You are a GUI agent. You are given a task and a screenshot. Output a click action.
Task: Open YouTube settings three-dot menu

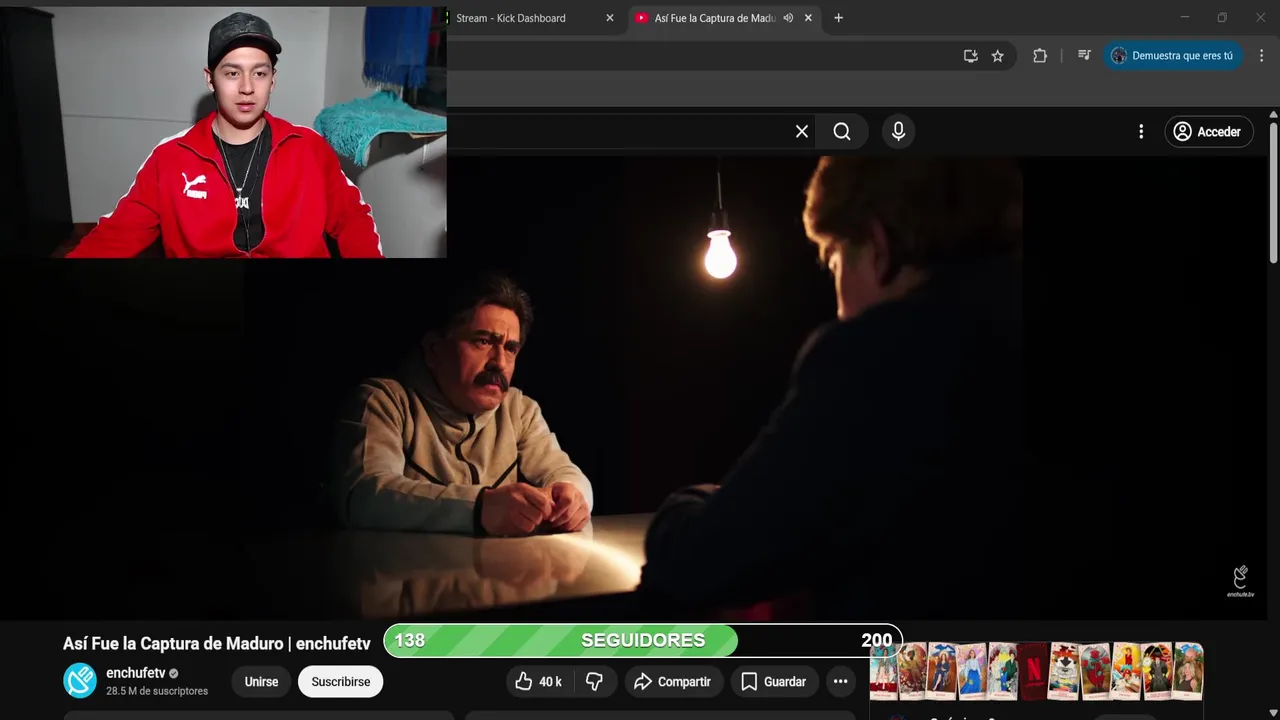tap(1141, 132)
